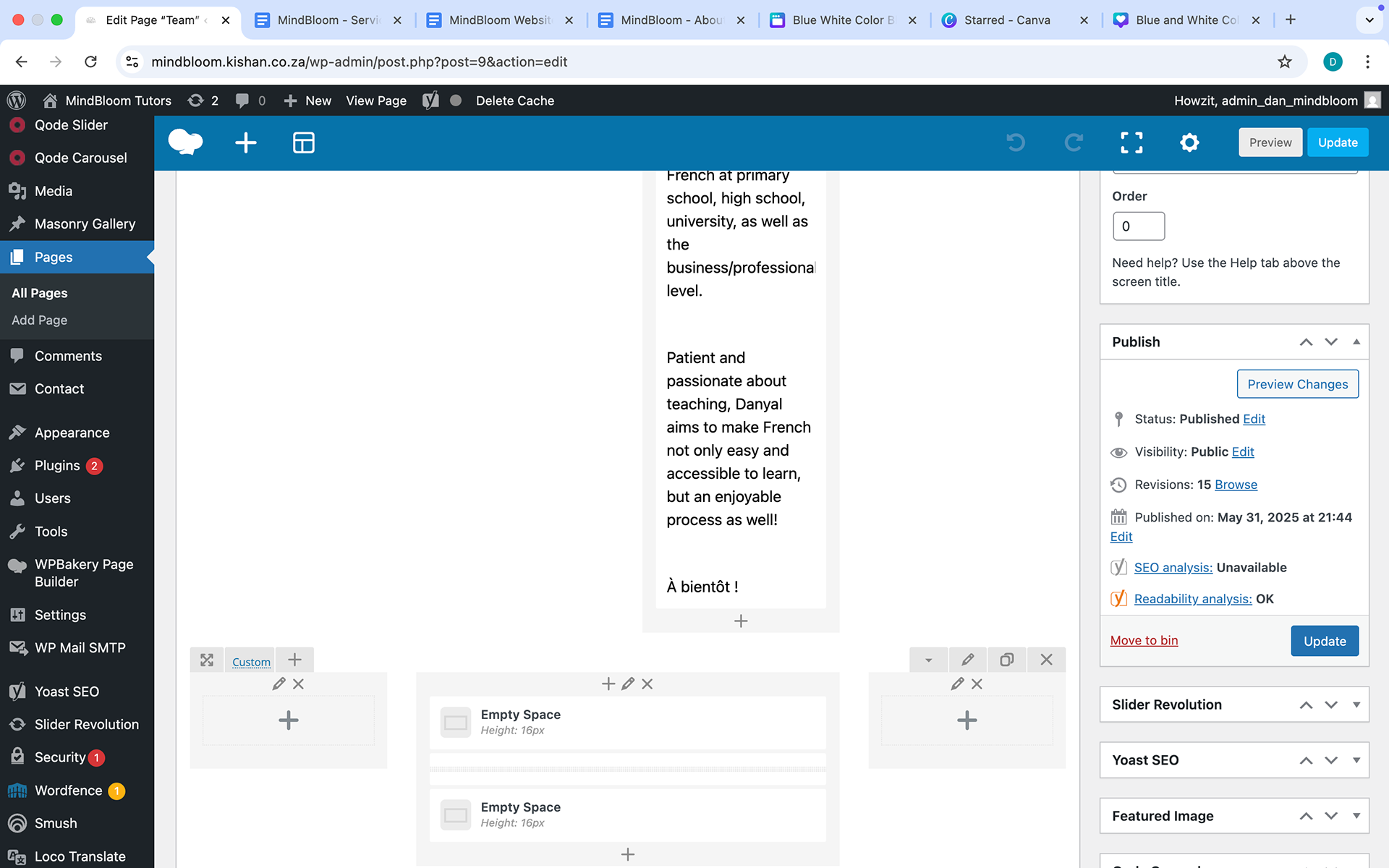This screenshot has height=868, width=1389.
Task: Open Pages menu in sidebar
Action: pos(77,257)
